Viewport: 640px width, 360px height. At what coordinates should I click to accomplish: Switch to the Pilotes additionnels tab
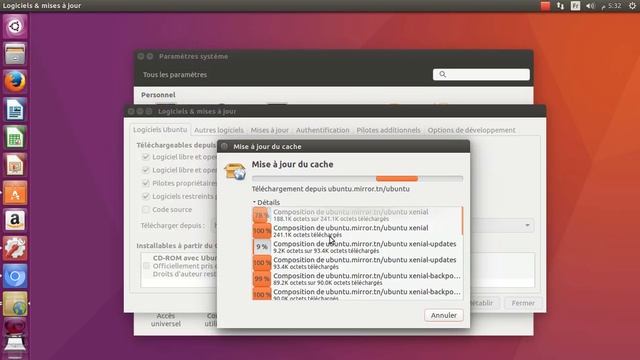388,130
